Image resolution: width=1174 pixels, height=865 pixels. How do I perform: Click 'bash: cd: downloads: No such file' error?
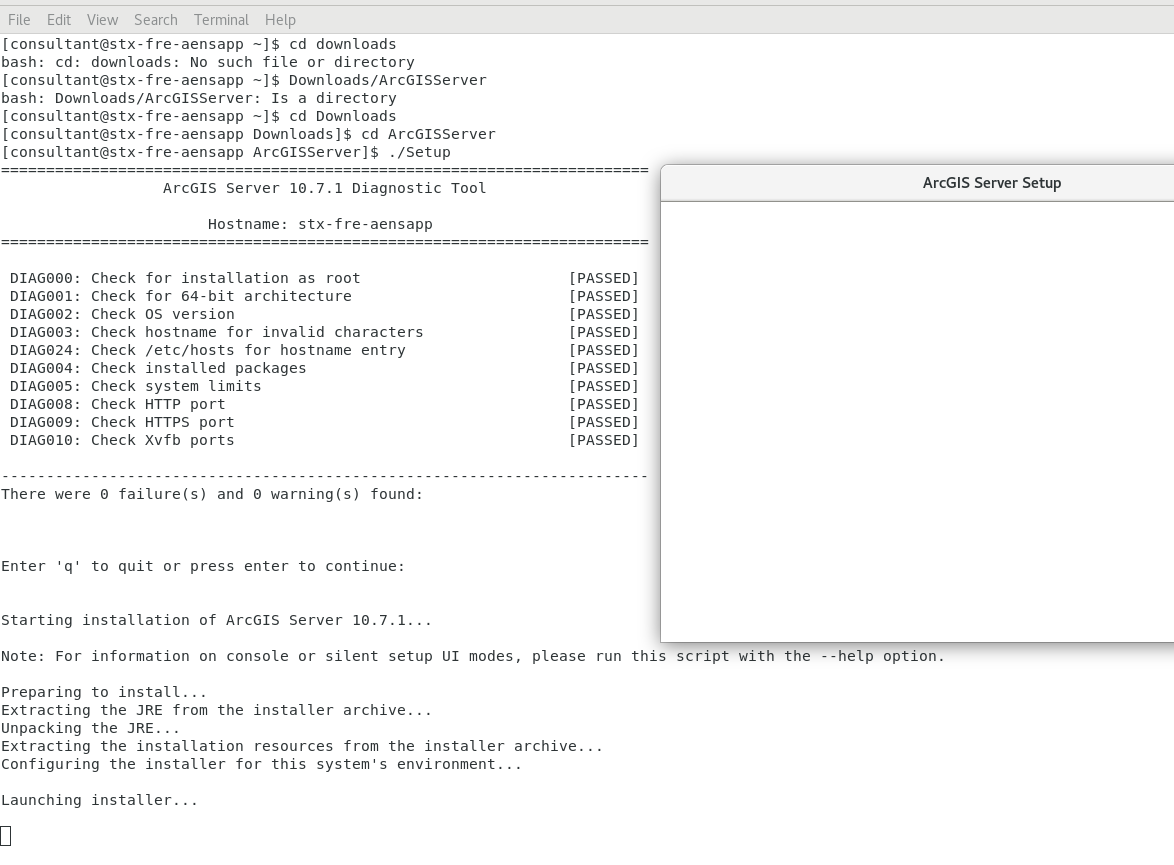coord(207,62)
